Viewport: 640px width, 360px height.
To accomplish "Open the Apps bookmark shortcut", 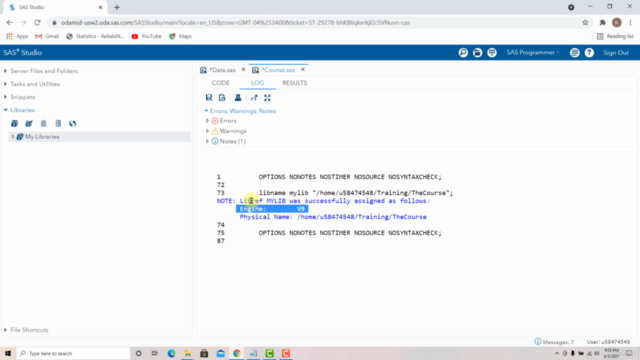I will [17, 36].
